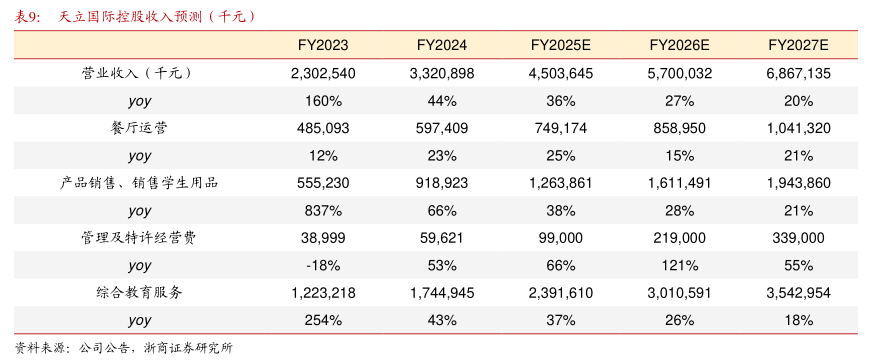
Task: Select the FY2024 column header
Action: coord(442,45)
